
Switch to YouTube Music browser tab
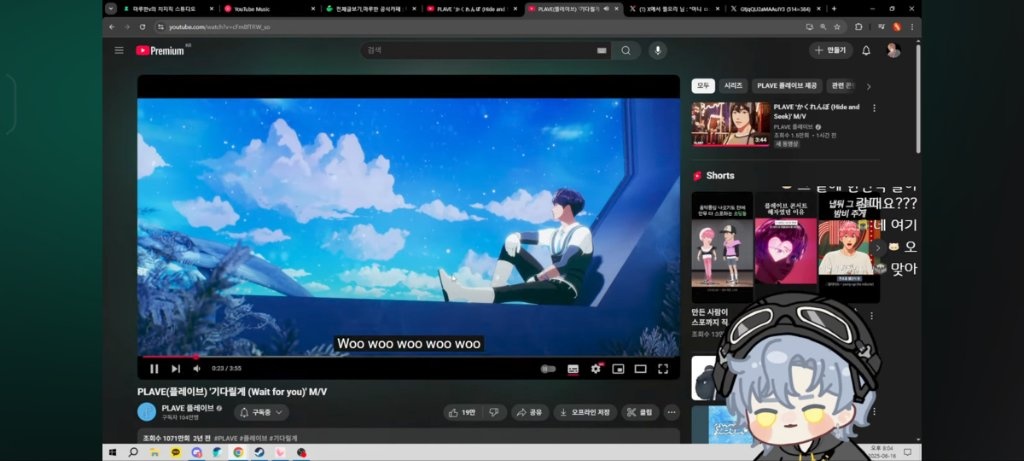(x=268, y=9)
